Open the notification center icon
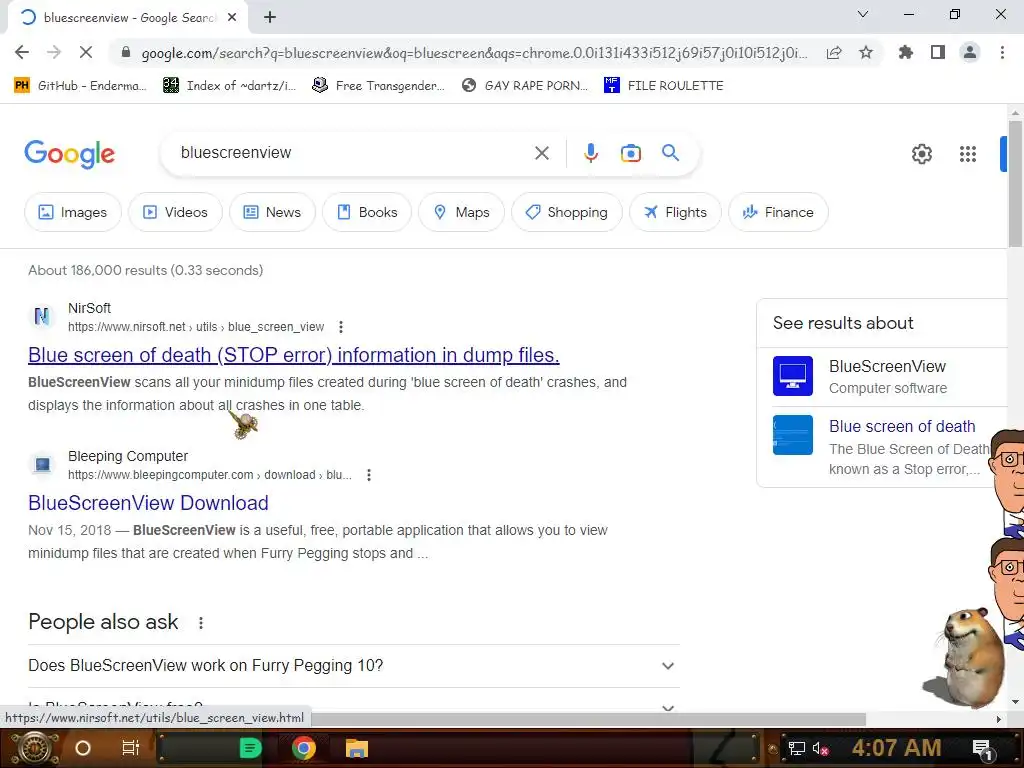Viewport: 1024px width, 768px height. (982, 749)
